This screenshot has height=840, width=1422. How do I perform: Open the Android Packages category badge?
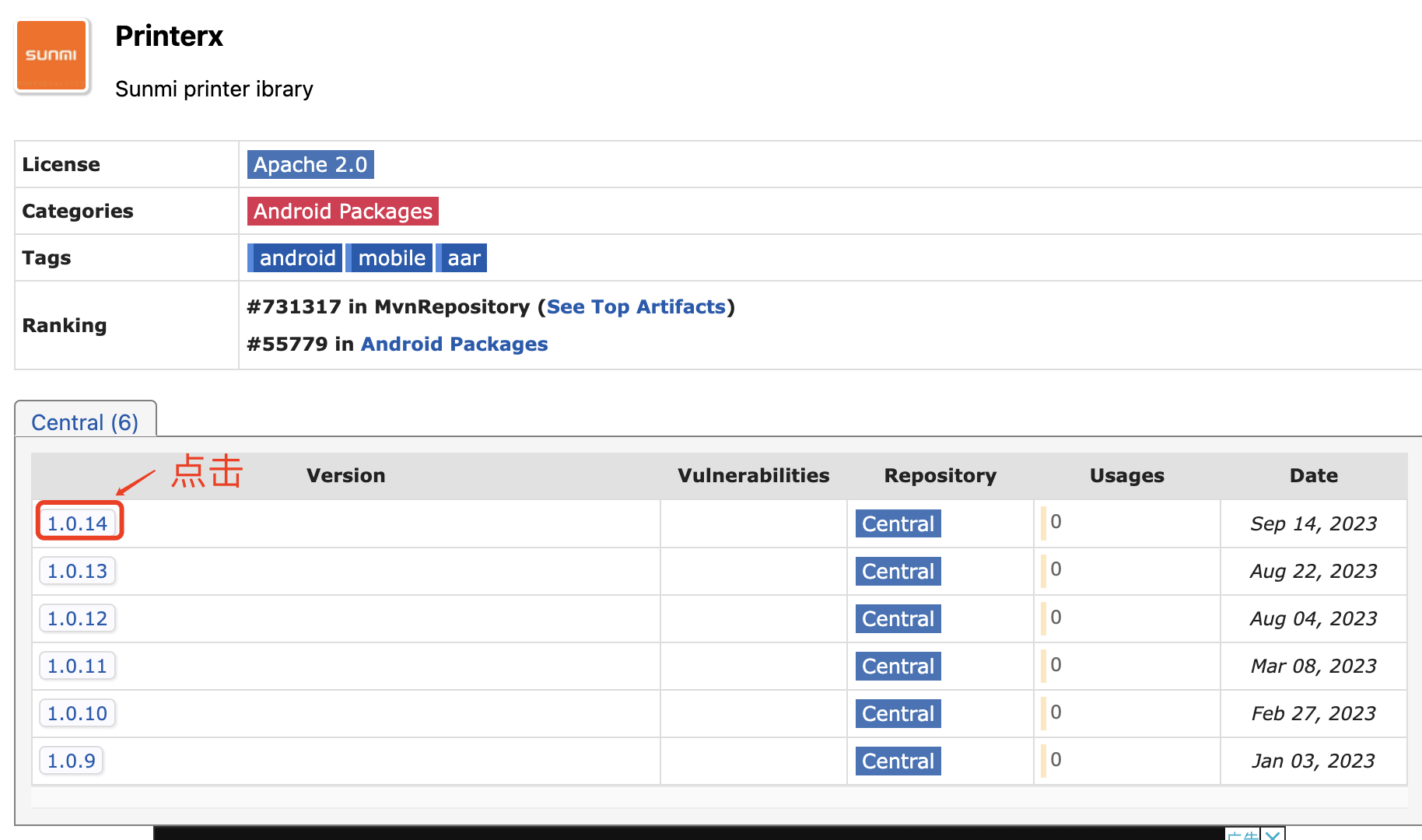(343, 212)
